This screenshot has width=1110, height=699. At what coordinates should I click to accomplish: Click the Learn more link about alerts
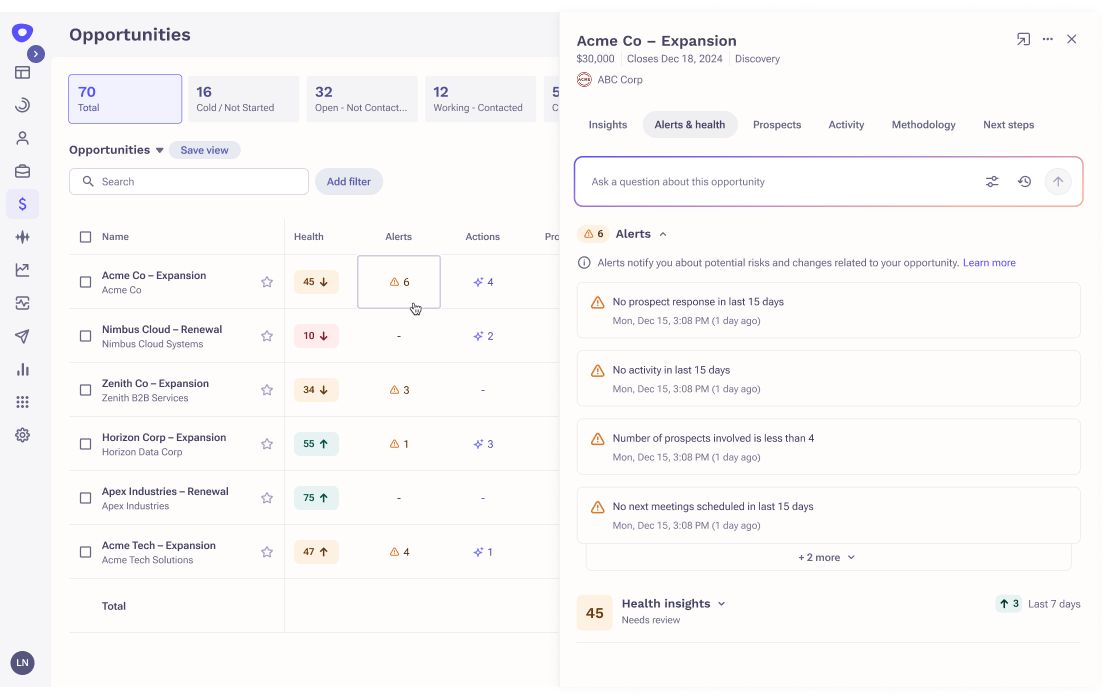(989, 262)
